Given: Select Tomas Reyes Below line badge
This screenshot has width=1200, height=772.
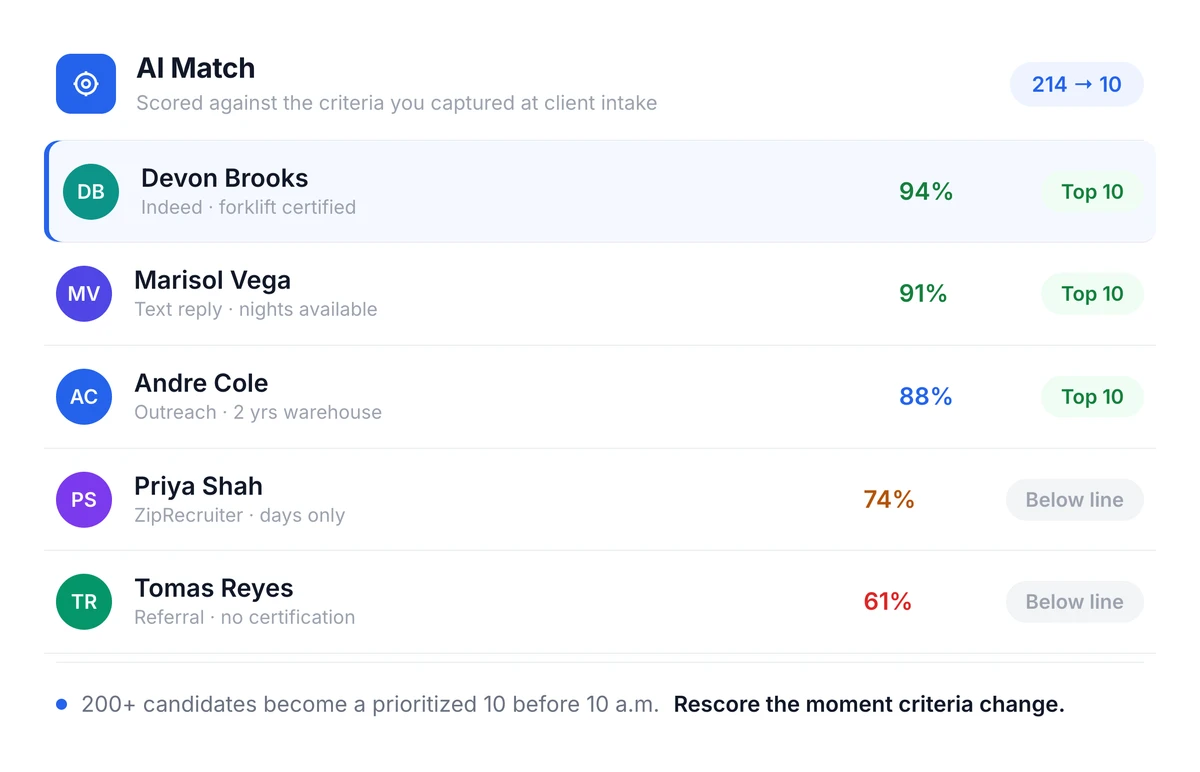Looking at the screenshot, I should (x=1074, y=602).
